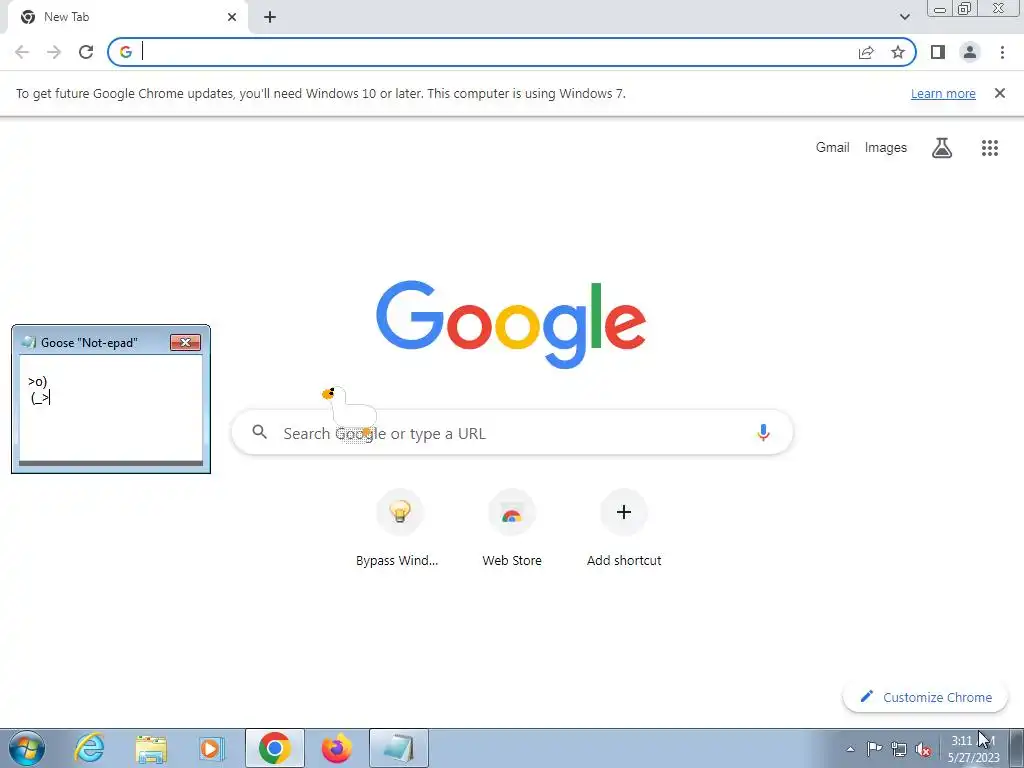Open Windows Explorer from taskbar

click(150, 748)
